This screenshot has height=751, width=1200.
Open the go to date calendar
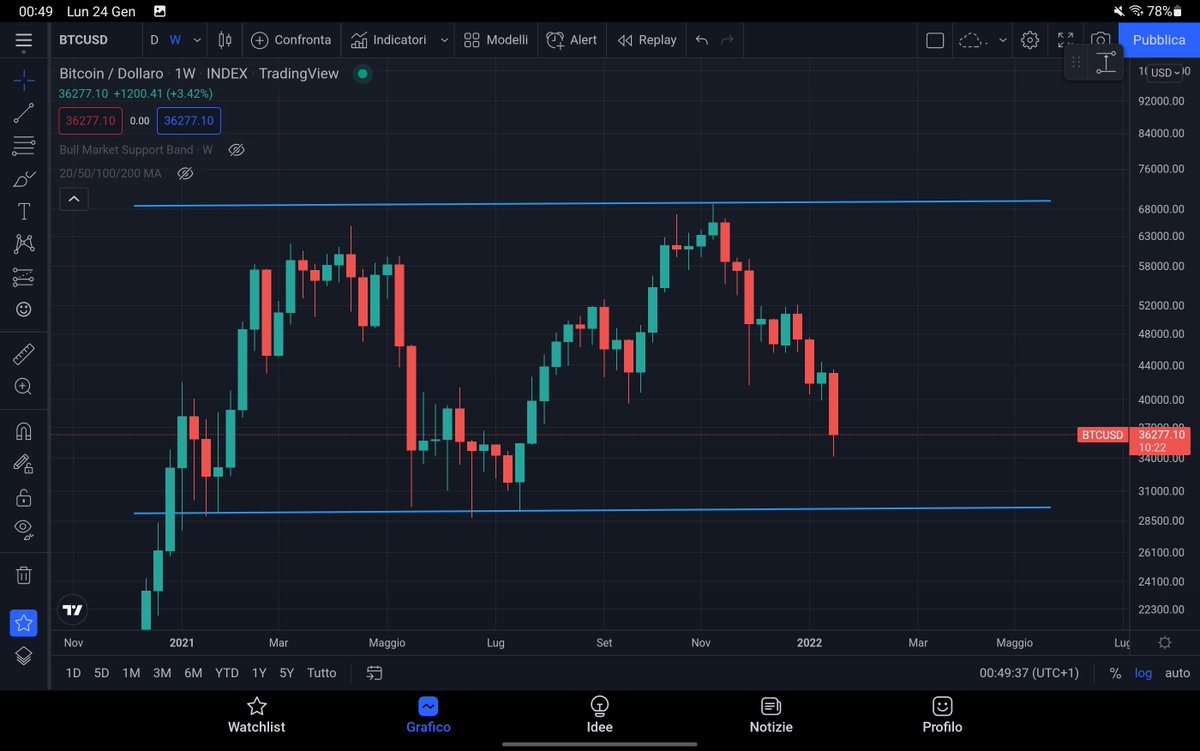[x=375, y=673]
